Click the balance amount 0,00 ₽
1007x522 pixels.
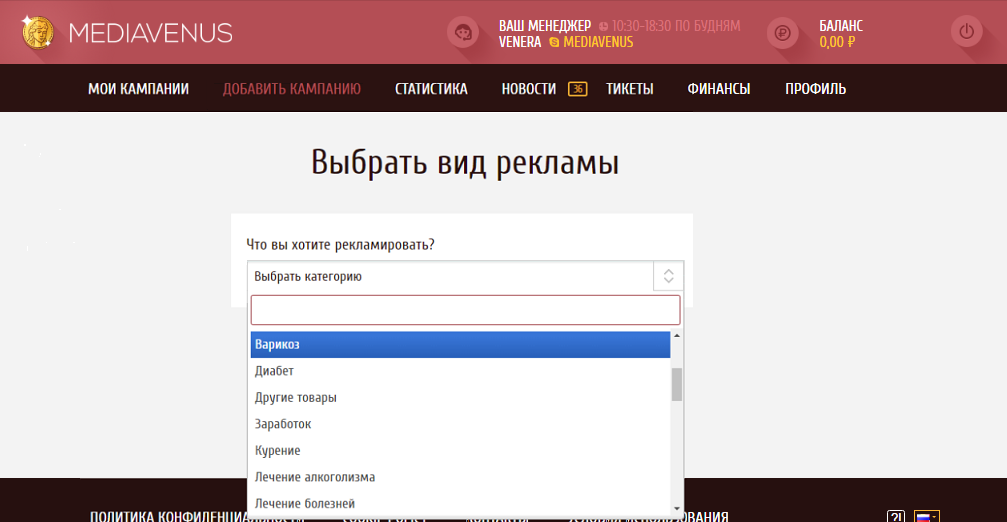(837, 42)
